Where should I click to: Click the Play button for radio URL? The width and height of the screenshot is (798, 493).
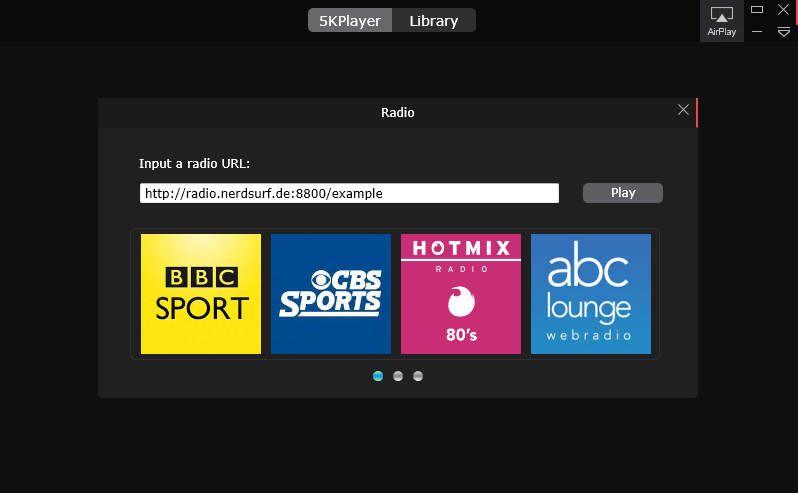coord(622,193)
